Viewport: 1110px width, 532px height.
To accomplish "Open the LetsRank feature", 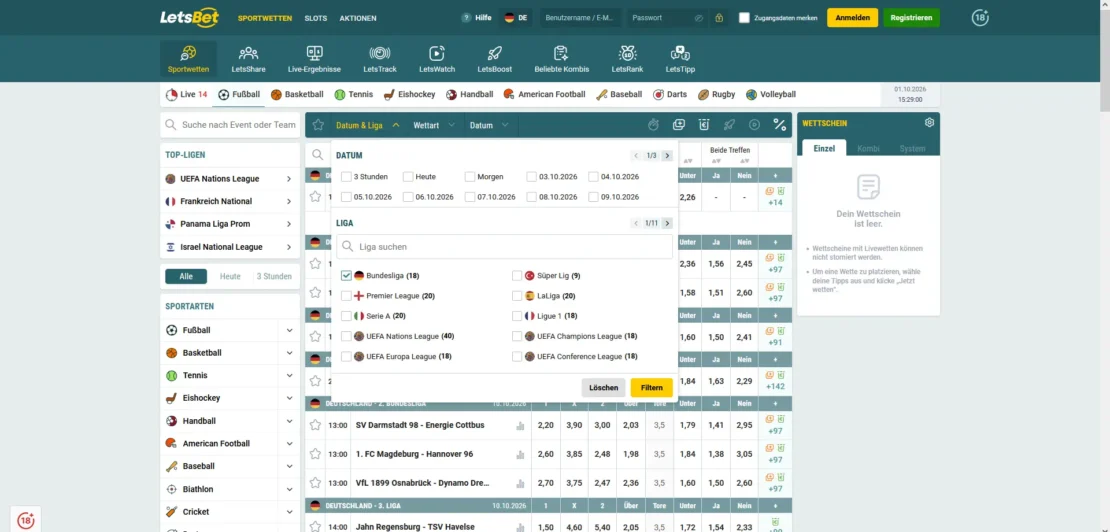I will pos(627,59).
